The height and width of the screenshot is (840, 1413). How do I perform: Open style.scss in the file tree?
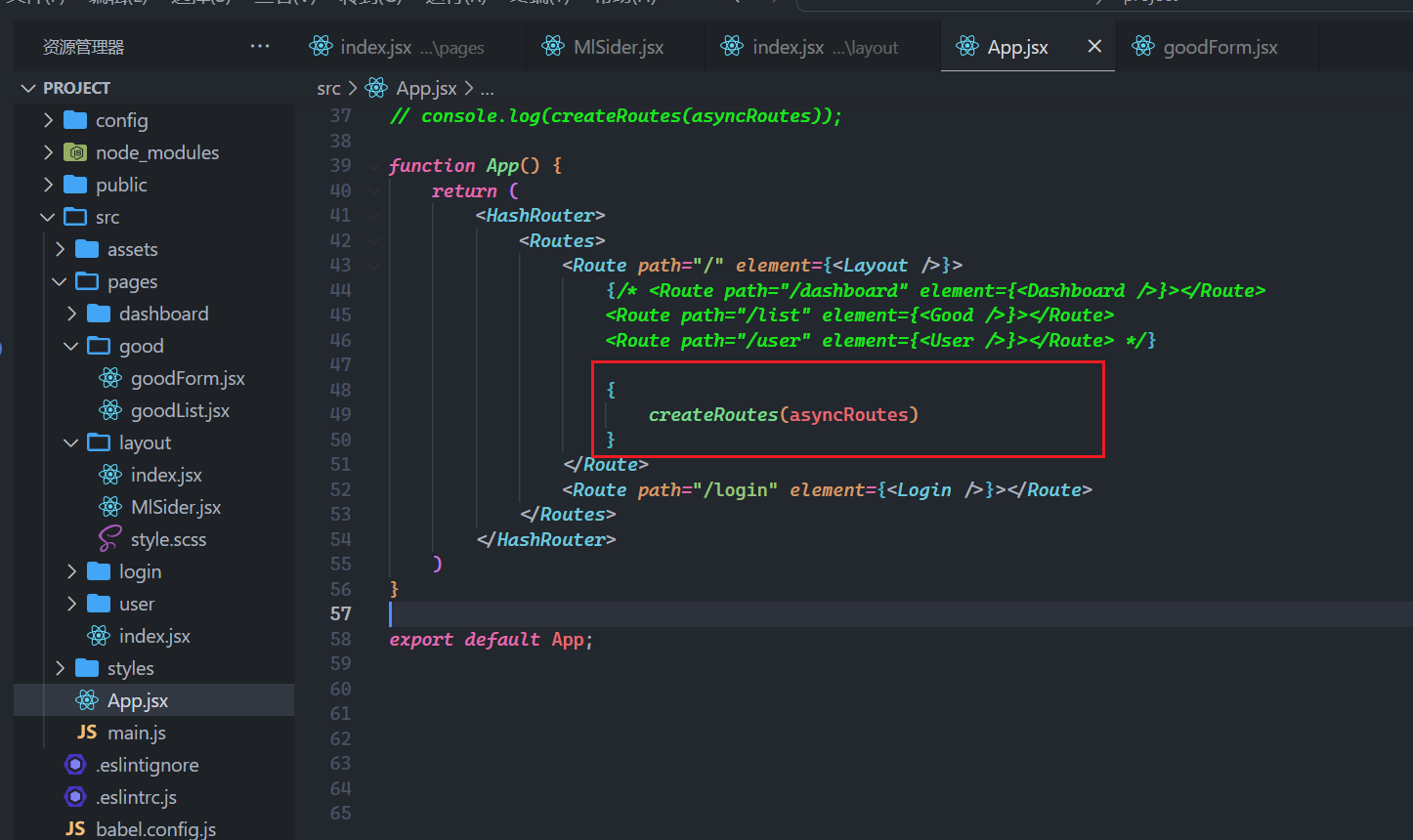(x=168, y=539)
